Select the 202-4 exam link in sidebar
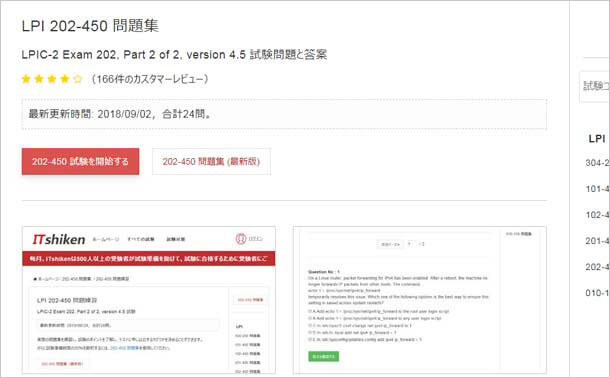 point(597,267)
